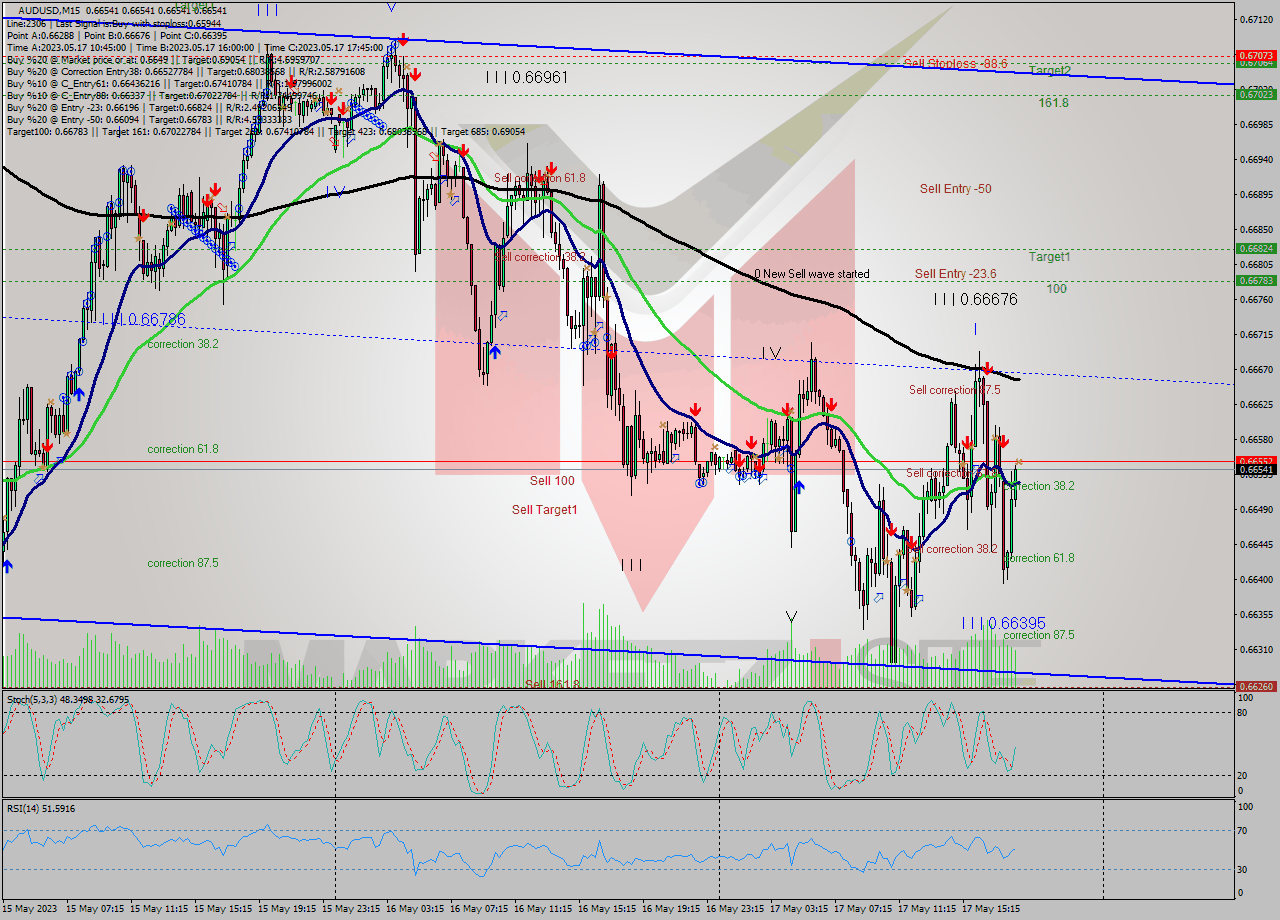Select the 'Sell Entry -50' label
1280x920 pixels.
[956, 188]
